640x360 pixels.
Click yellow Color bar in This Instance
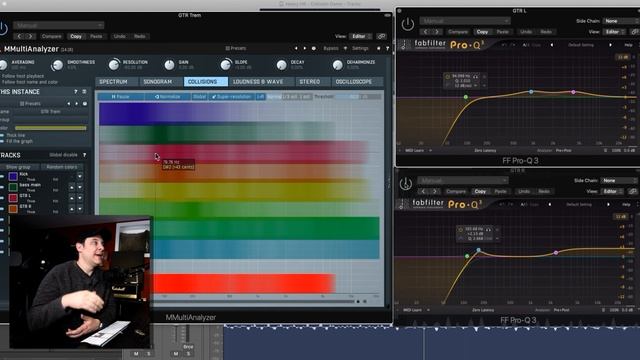(x=51, y=128)
